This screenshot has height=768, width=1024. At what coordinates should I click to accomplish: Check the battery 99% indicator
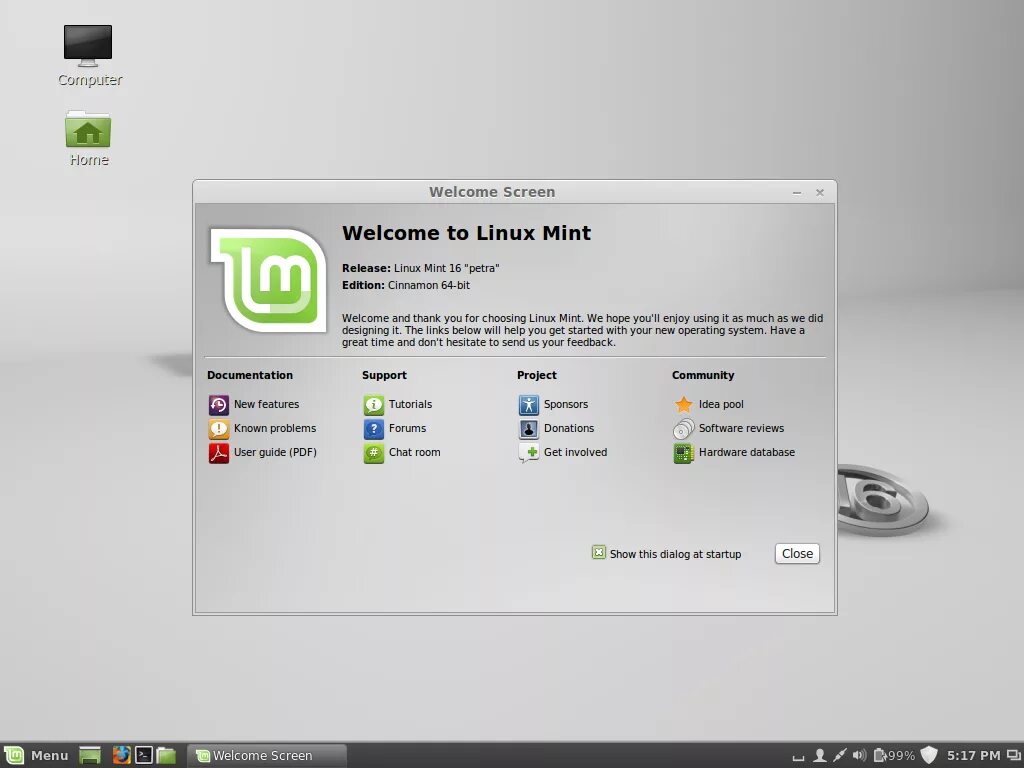[894, 756]
